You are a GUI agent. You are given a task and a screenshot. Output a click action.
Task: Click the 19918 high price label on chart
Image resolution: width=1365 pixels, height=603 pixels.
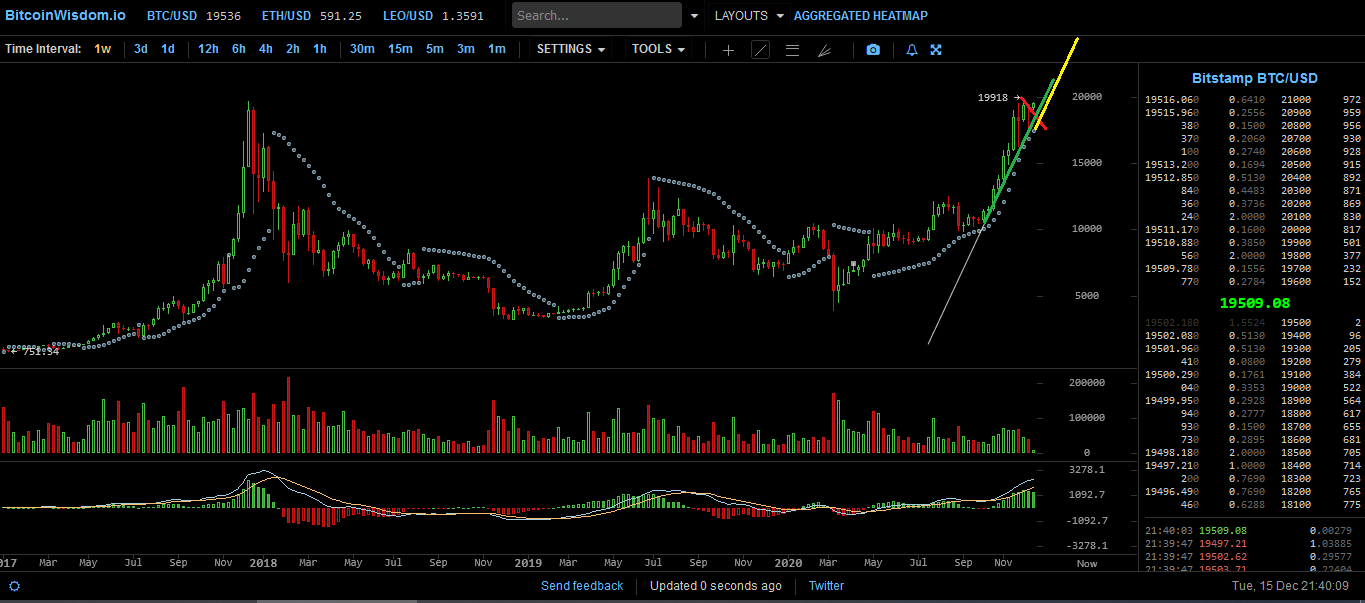tap(993, 98)
